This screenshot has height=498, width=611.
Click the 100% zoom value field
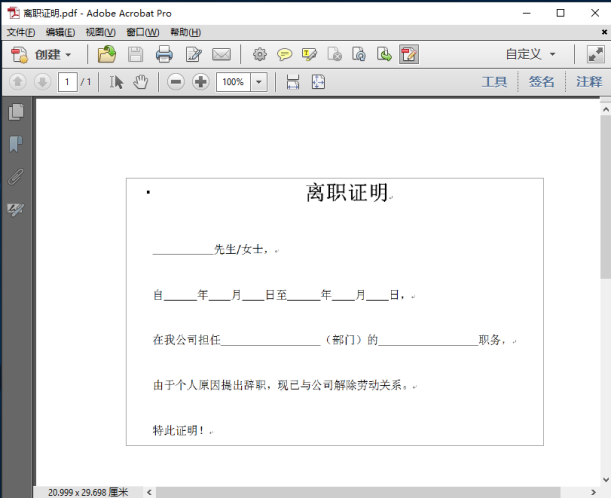(x=233, y=82)
